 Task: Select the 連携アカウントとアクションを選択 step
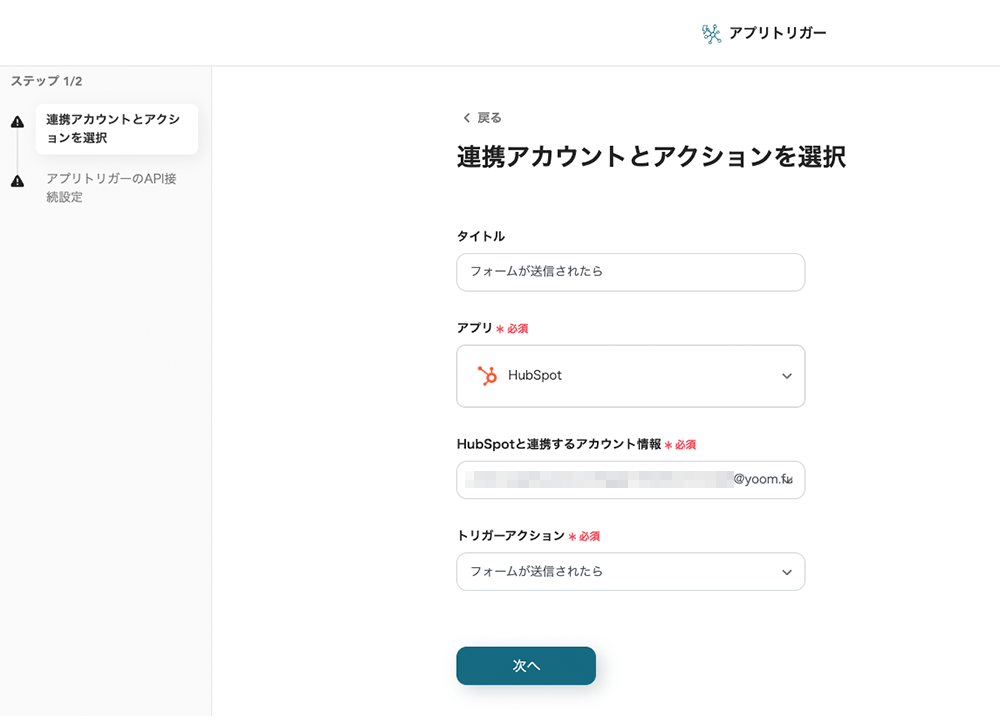click(x=116, y=129)
